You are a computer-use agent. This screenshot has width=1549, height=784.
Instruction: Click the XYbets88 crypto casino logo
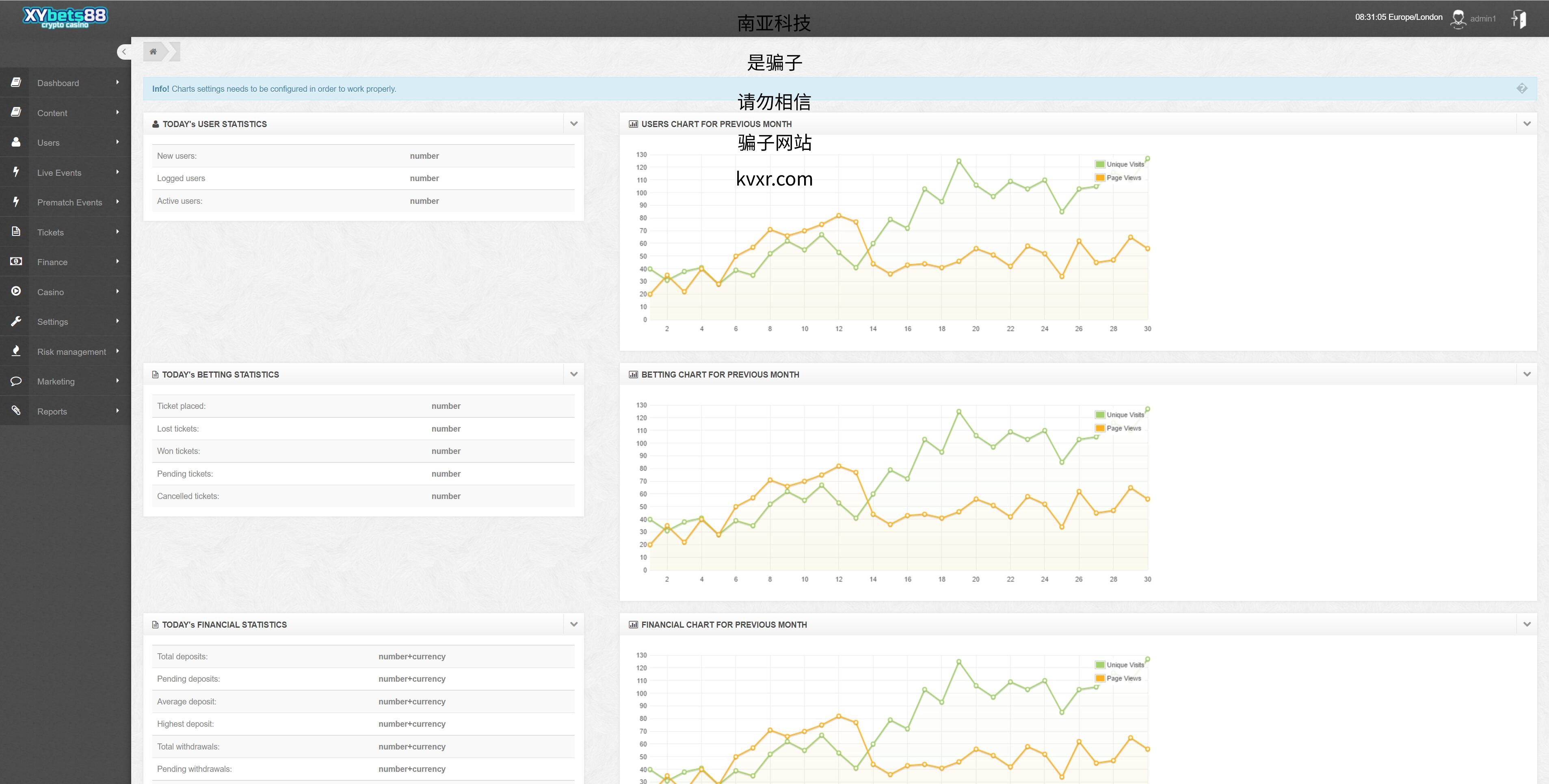pyautogui.click(x=65, y=17)
